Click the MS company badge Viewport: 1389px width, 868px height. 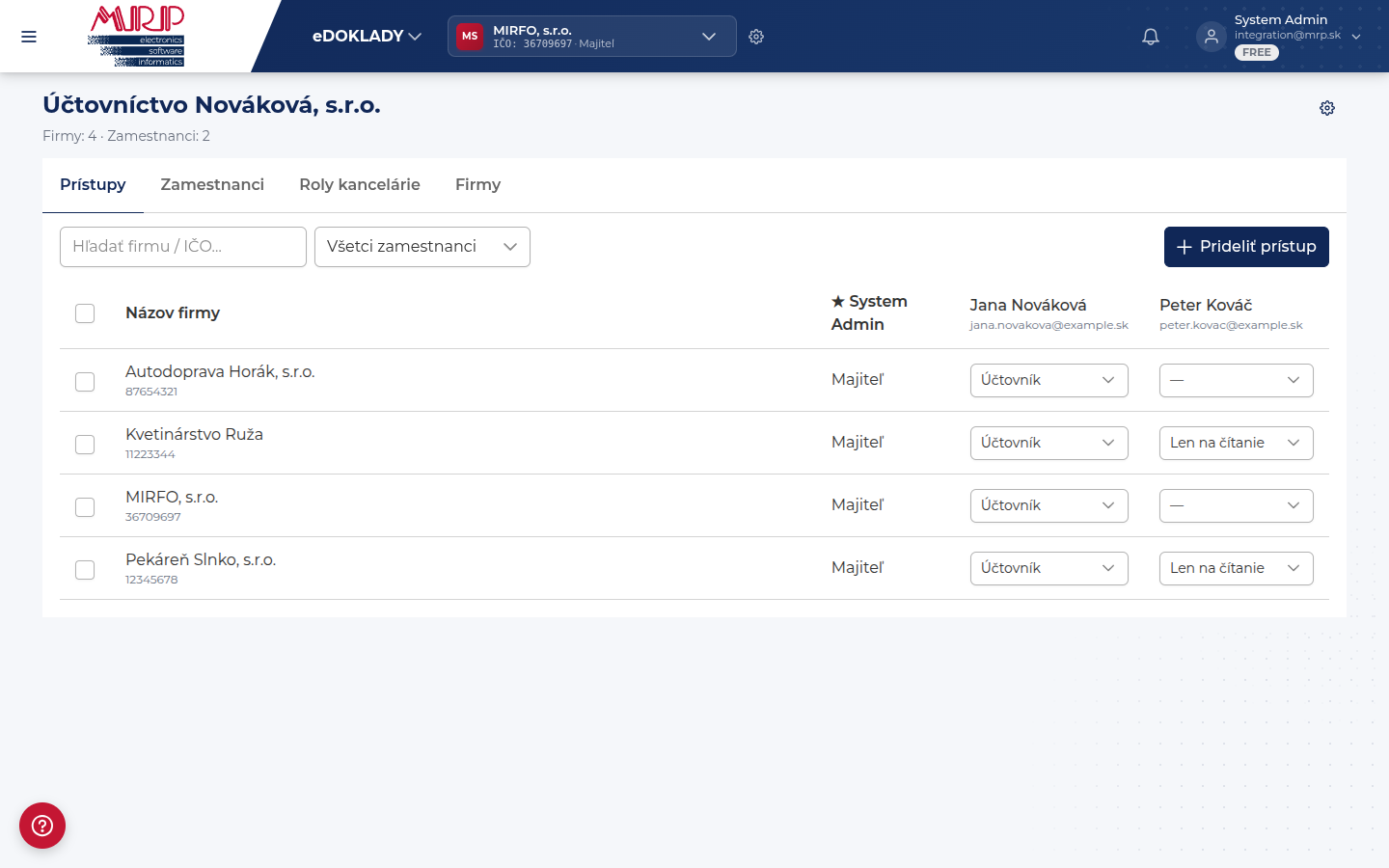(x=470, y=37)
